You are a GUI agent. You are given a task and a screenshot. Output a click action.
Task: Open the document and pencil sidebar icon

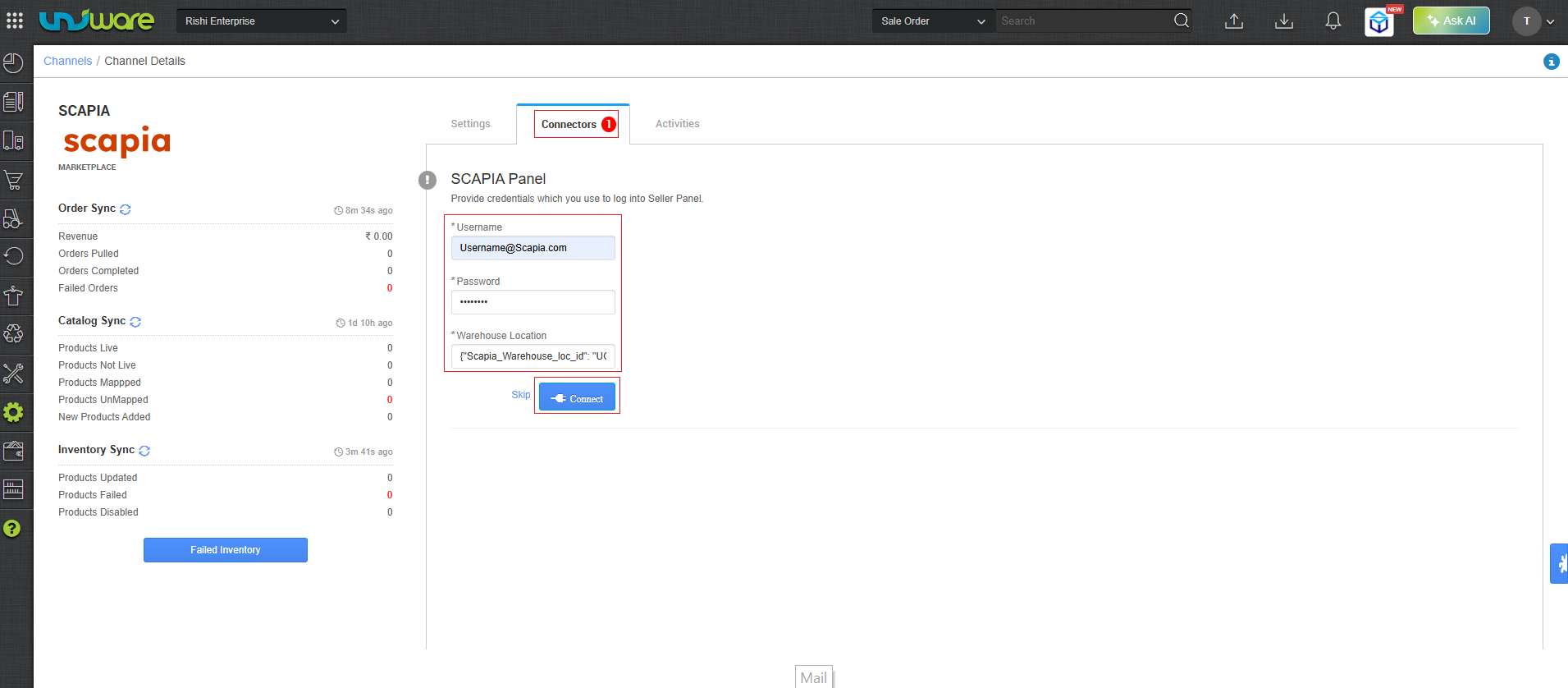14,101
